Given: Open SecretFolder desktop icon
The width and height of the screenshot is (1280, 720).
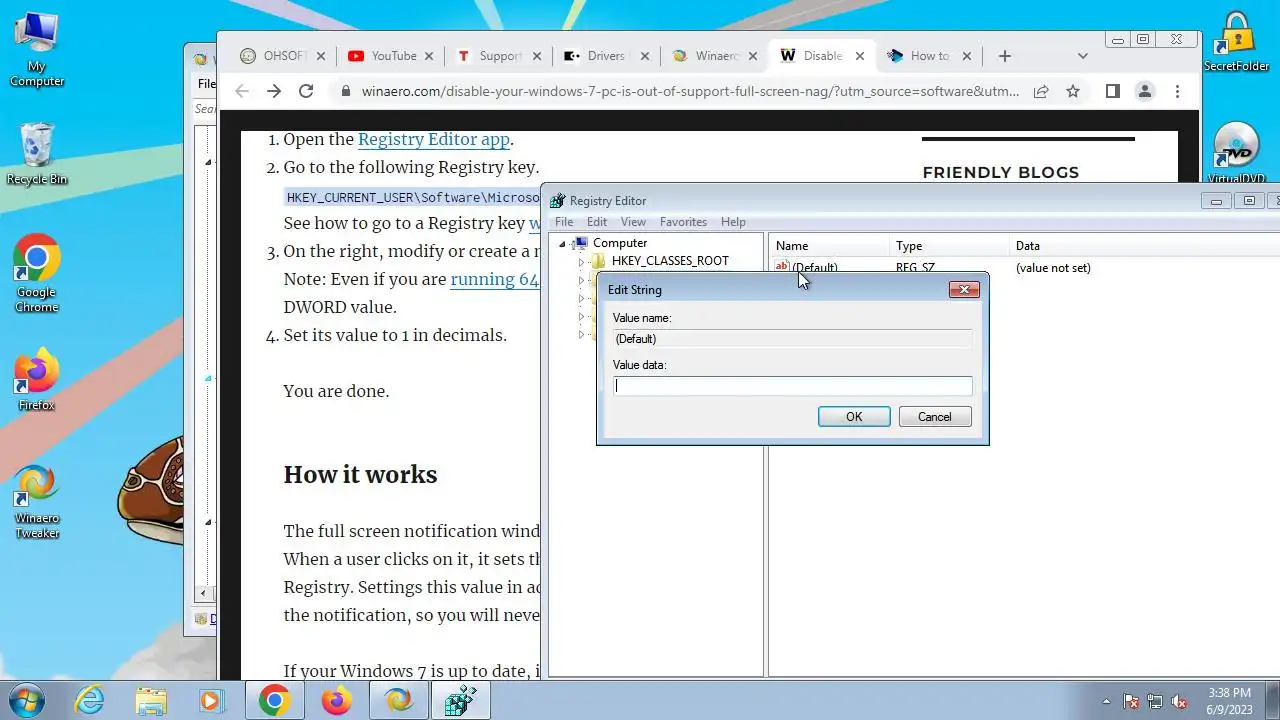Looking at the screenshot, I should (x=1237, y=42).
